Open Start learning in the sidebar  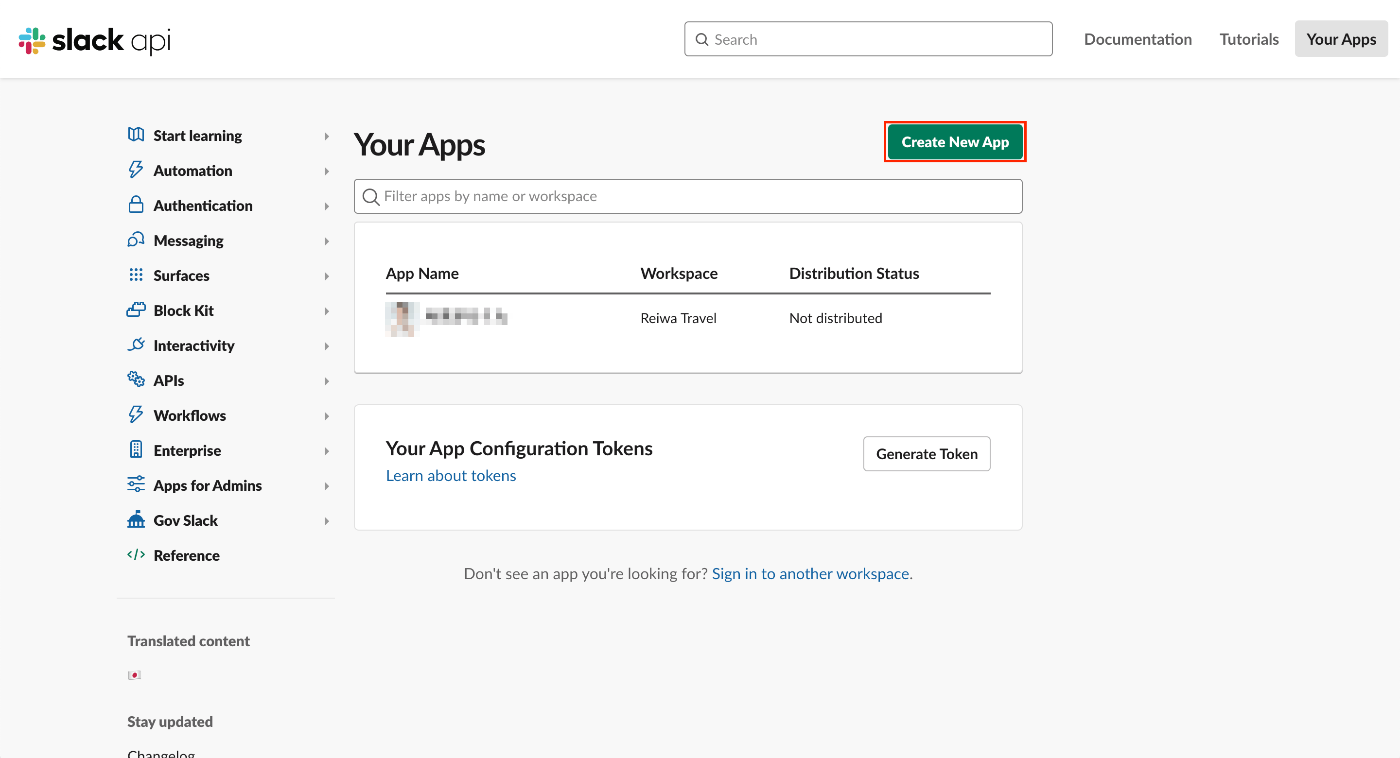tap(198, 135)
